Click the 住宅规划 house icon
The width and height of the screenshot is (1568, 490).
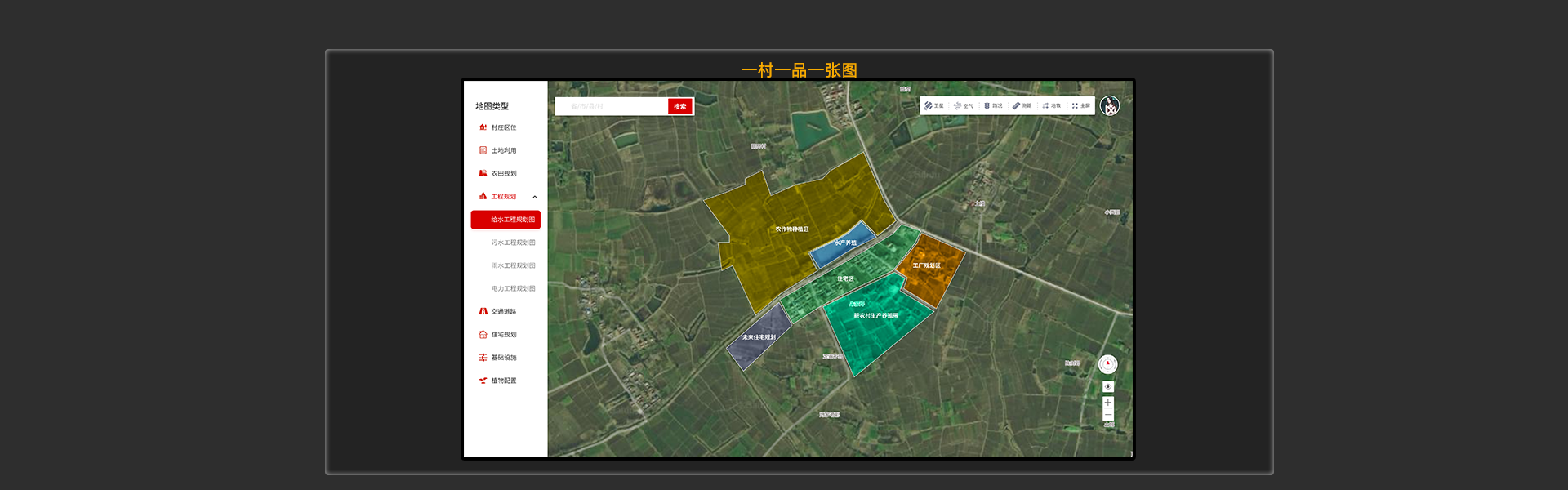483,334
